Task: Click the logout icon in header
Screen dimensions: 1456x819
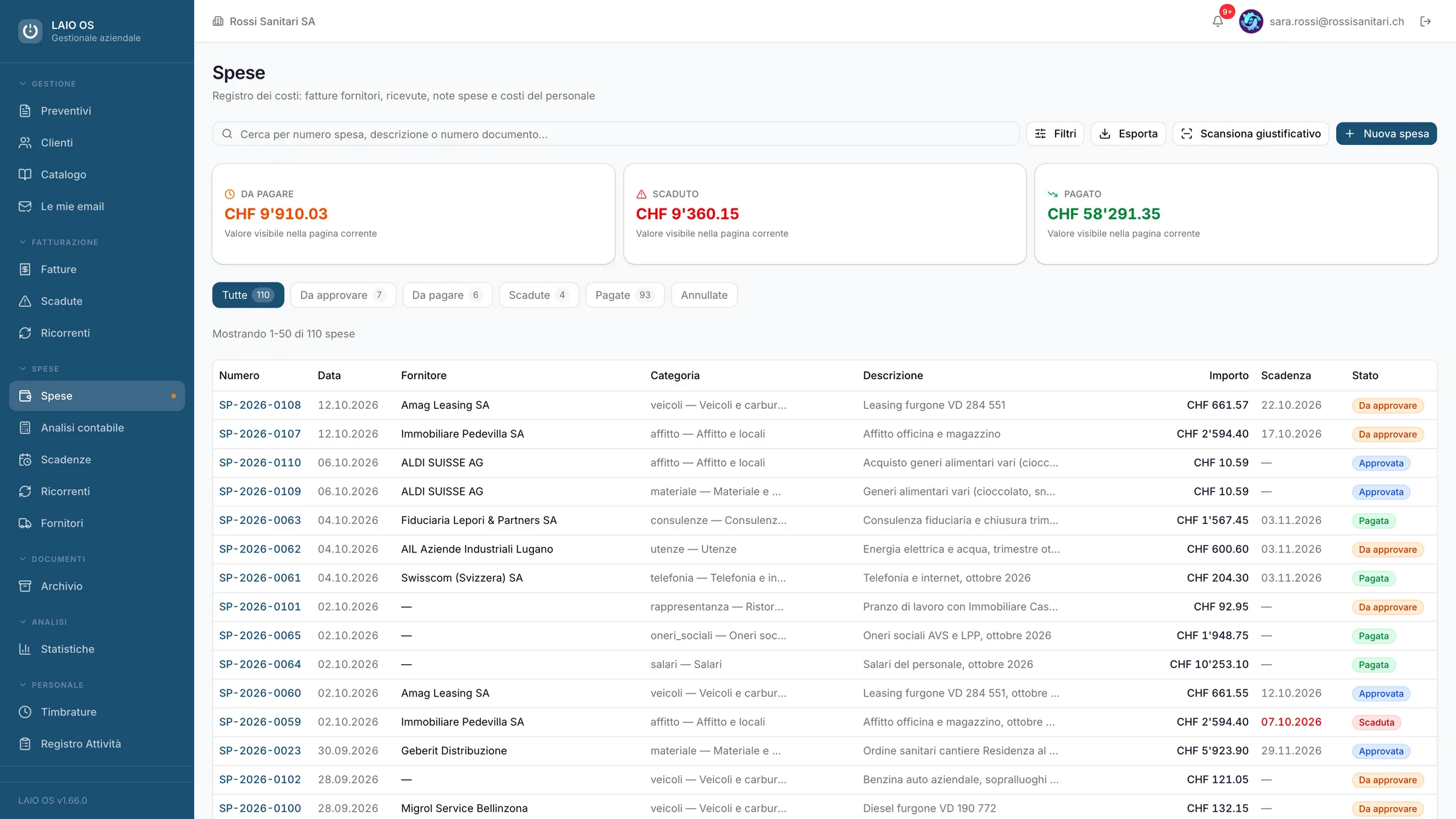Action: coord(1426,21)
